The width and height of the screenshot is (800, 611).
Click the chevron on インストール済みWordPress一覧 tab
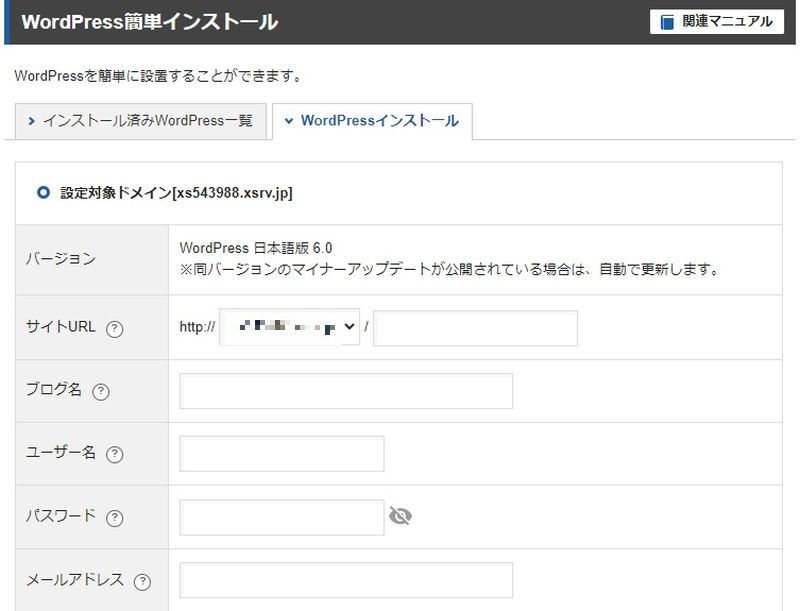(x=32, y=121)
